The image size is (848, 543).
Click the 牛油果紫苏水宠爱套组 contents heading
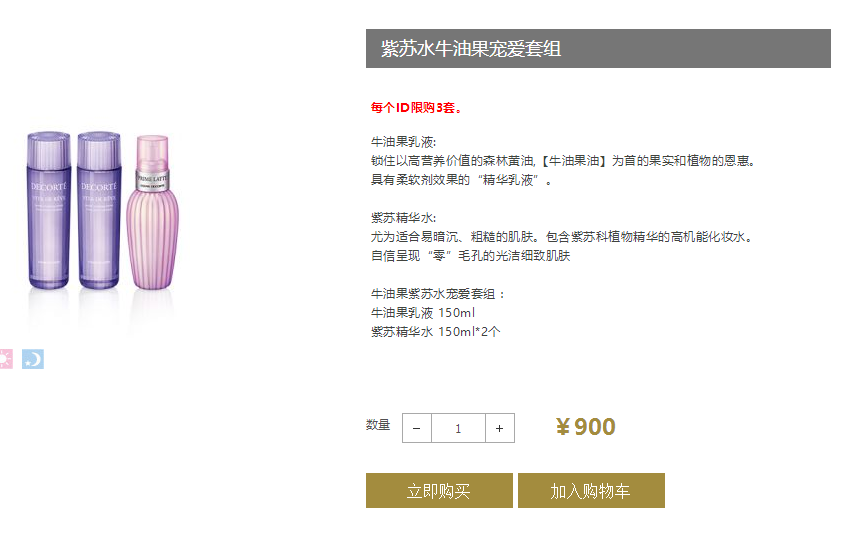pyautogui.click(x=439, y=294)
